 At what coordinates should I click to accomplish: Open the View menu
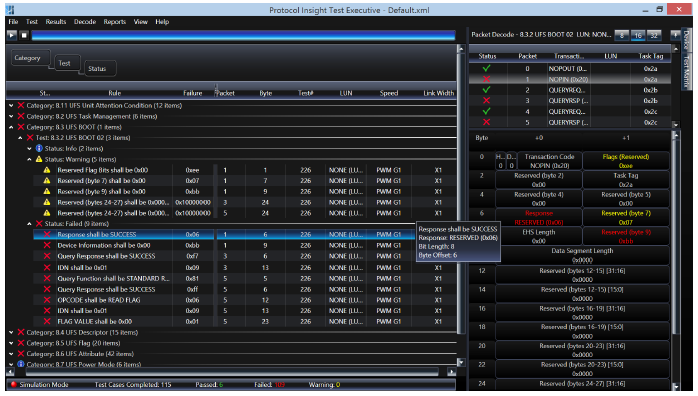[x=141, y=22]
